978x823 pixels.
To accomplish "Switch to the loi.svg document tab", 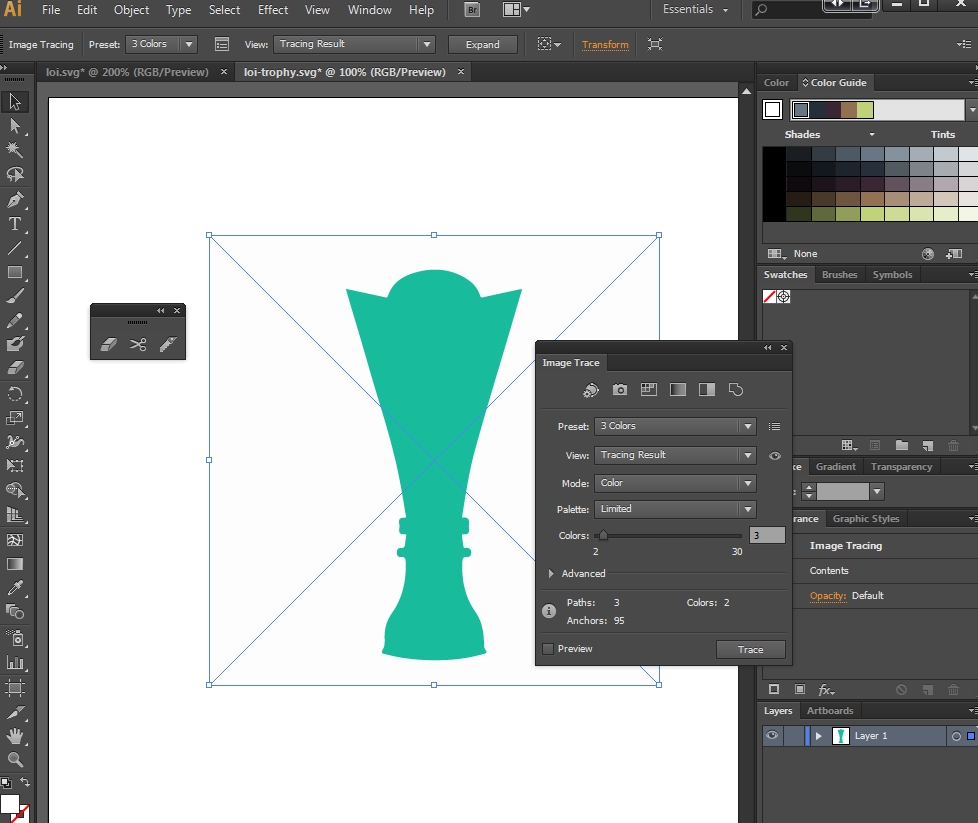I will tap(127, 72).
